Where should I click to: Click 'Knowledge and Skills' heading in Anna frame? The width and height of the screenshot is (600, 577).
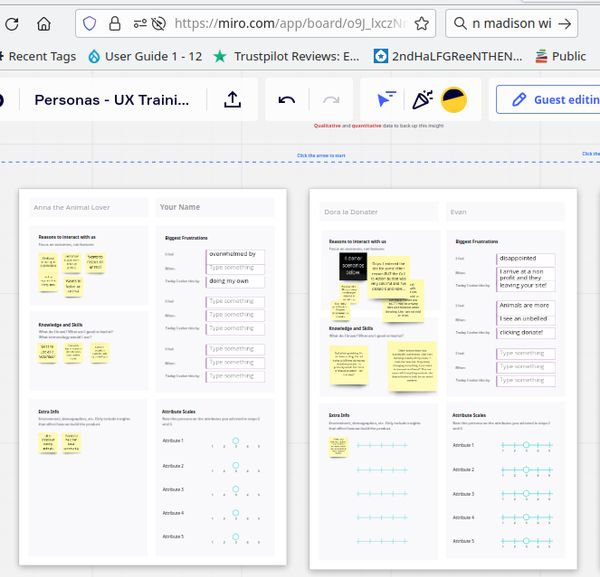pyautogui.click(x=60, y=325)
